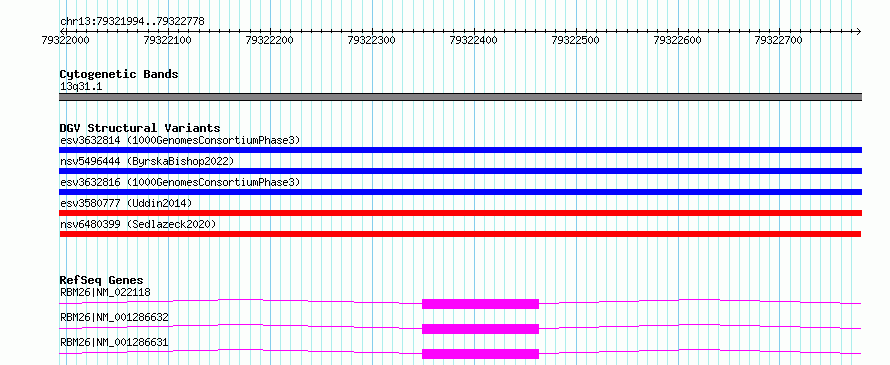Click the magenta exon of NM_001286631
The image size is (890, 365).
(480, 354)
